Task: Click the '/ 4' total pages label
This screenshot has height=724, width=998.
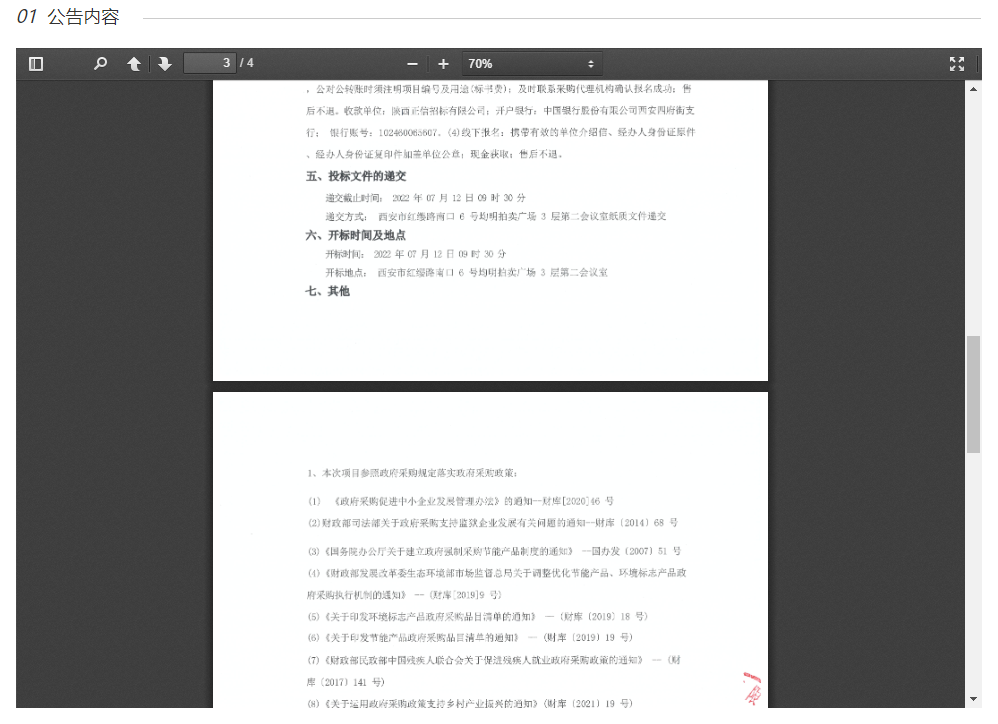Action: (247, 64)
